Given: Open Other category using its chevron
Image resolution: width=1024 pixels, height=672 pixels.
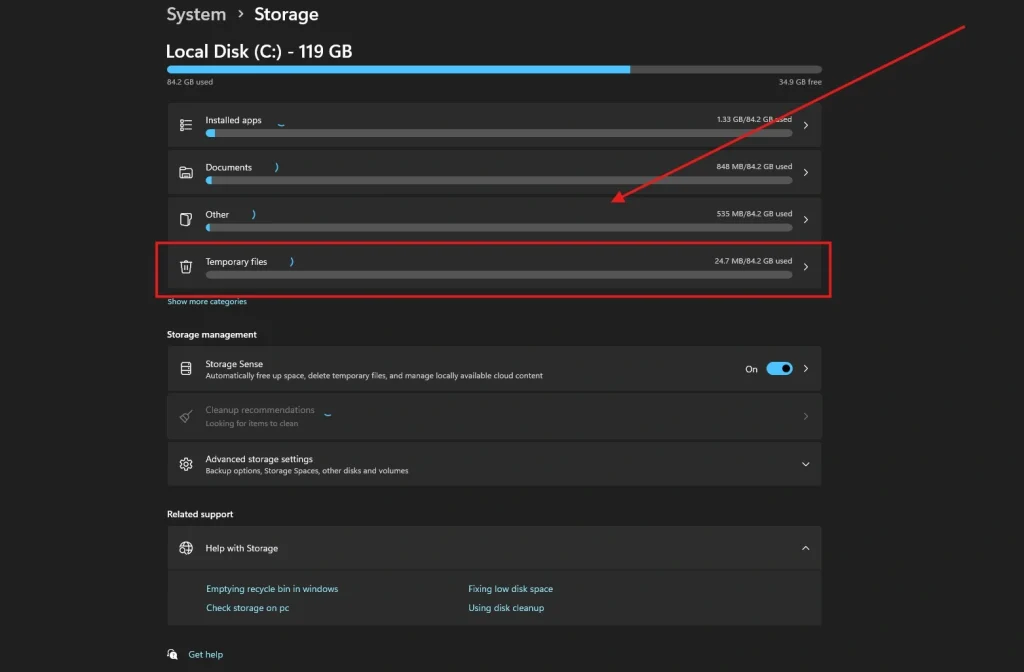Looking at the screenshot, I should [x=806, y=219].
